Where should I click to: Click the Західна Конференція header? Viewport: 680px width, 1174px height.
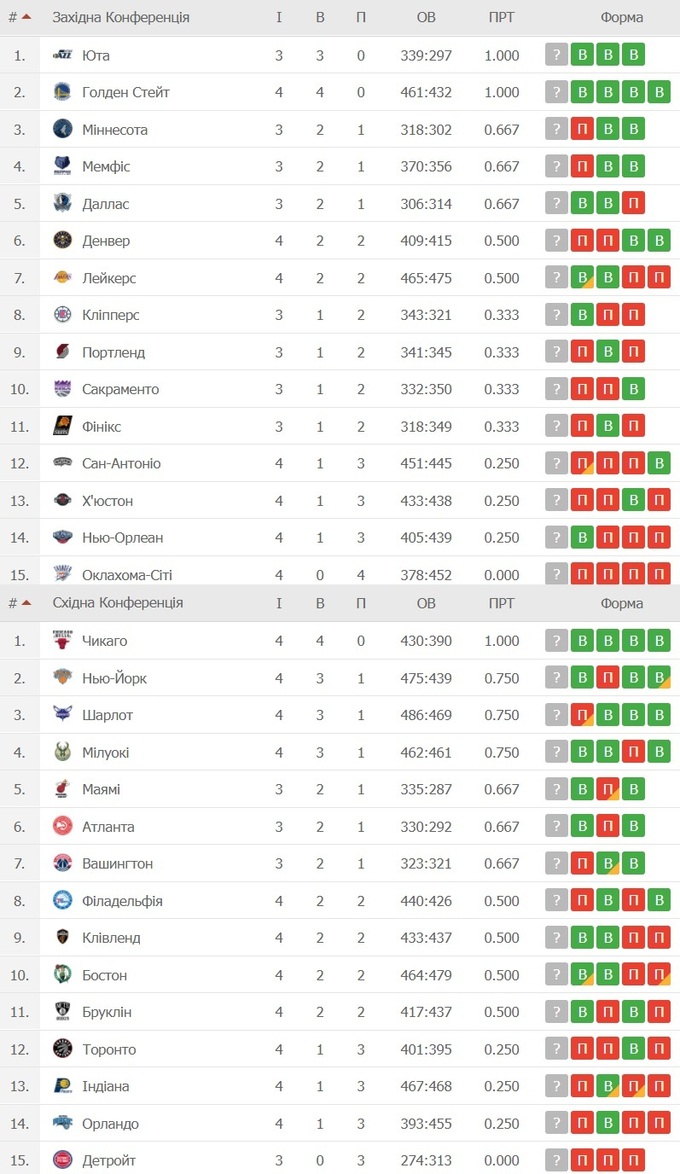(120, 17)
